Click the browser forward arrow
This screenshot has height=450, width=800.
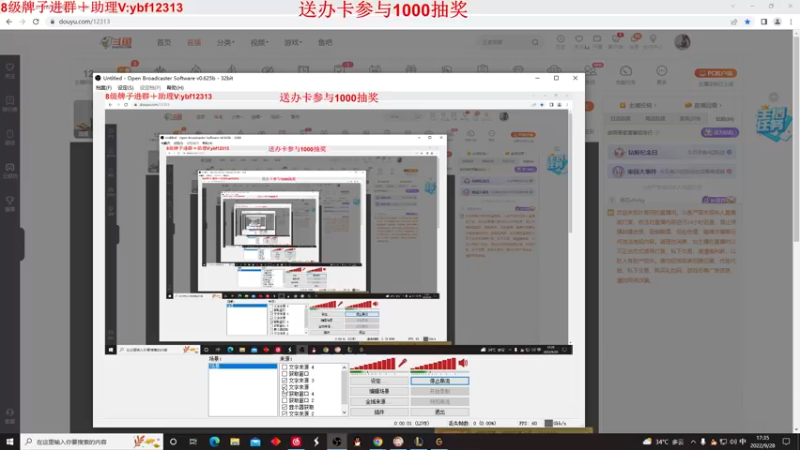pos(22,21)
